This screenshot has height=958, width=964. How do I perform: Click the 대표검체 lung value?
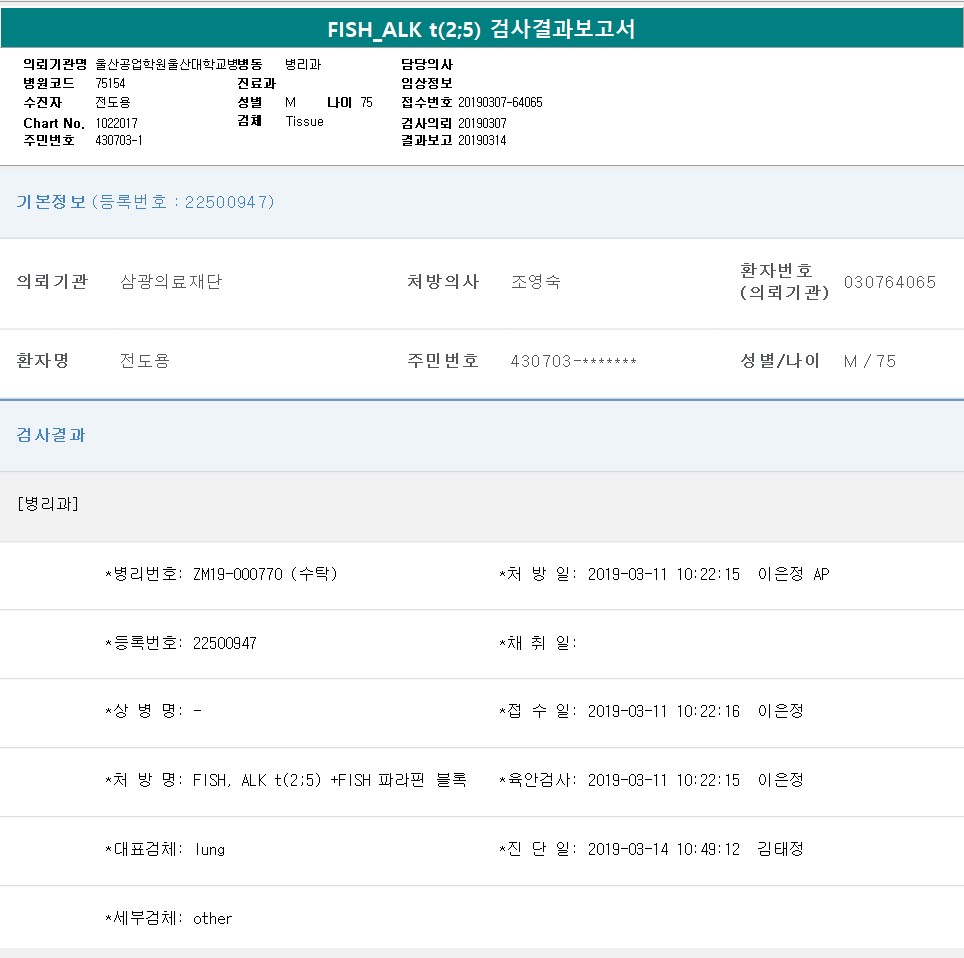pos(209,849)
